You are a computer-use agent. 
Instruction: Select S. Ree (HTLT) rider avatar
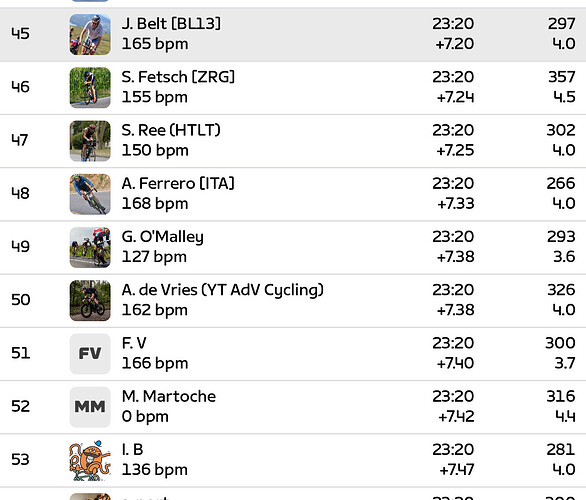point(90,141)
